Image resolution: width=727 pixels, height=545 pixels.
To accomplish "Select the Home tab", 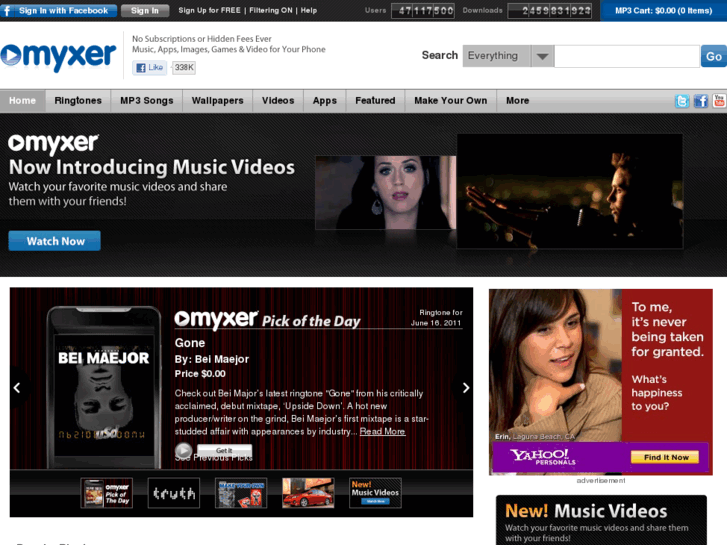I will coord(22,101).
